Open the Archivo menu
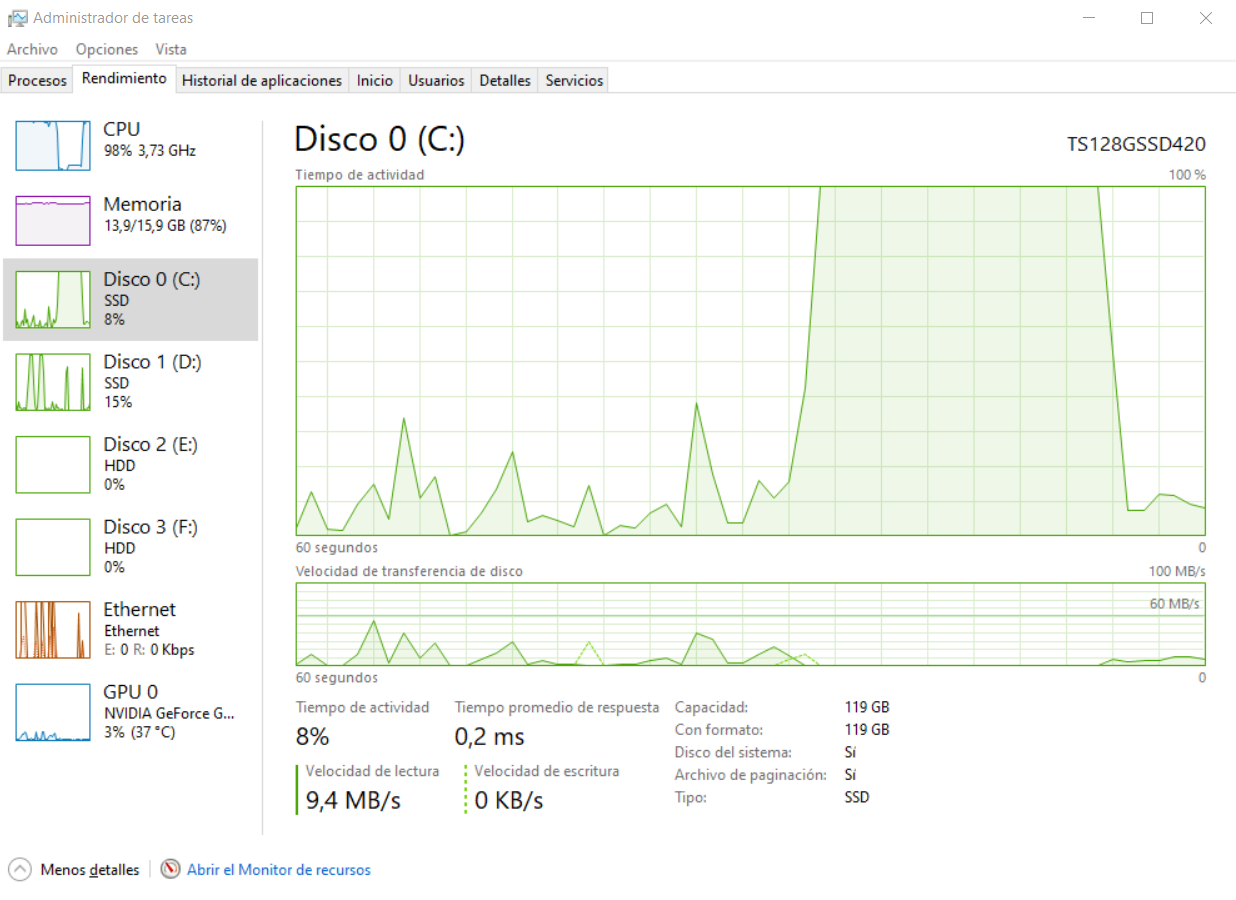 click(32, 48)
